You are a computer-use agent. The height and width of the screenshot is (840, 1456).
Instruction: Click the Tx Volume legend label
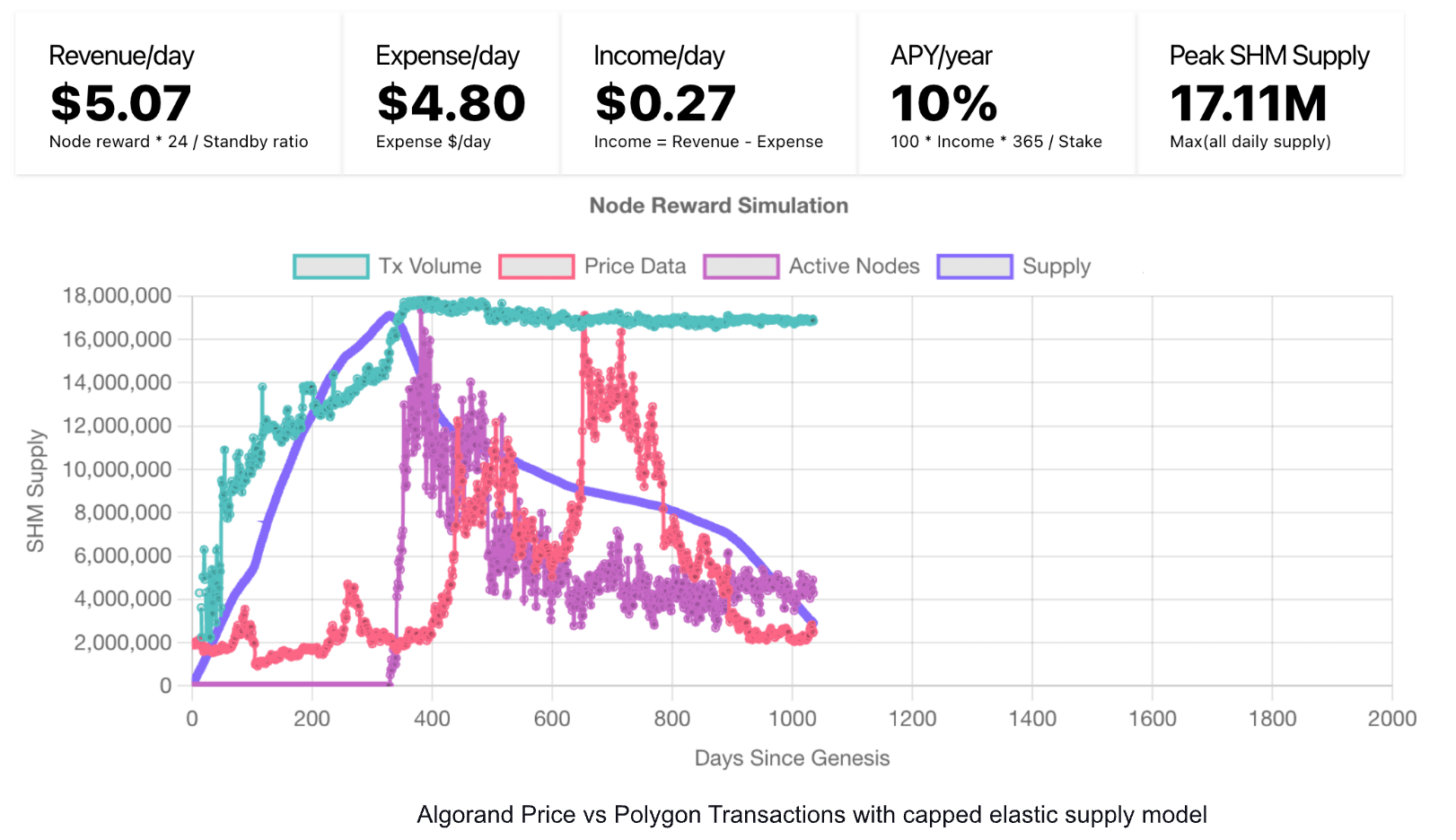[430, 267]
